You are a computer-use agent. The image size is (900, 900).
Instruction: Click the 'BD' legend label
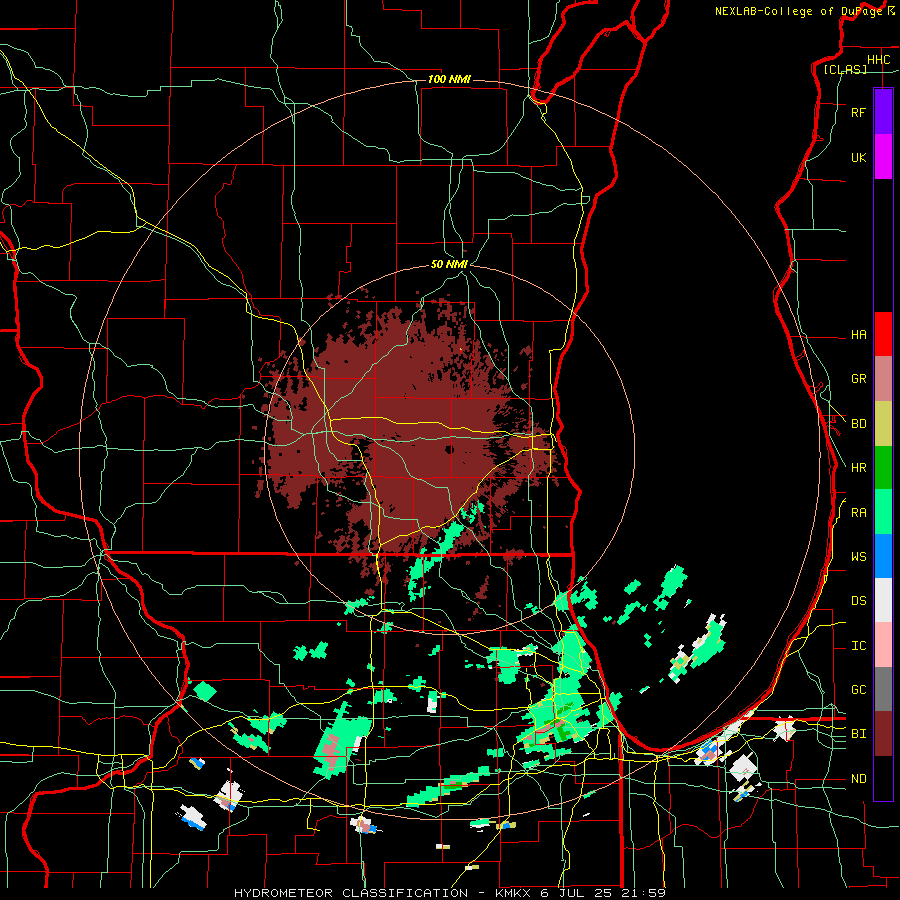pyautogui.click(x=858, y=424)
